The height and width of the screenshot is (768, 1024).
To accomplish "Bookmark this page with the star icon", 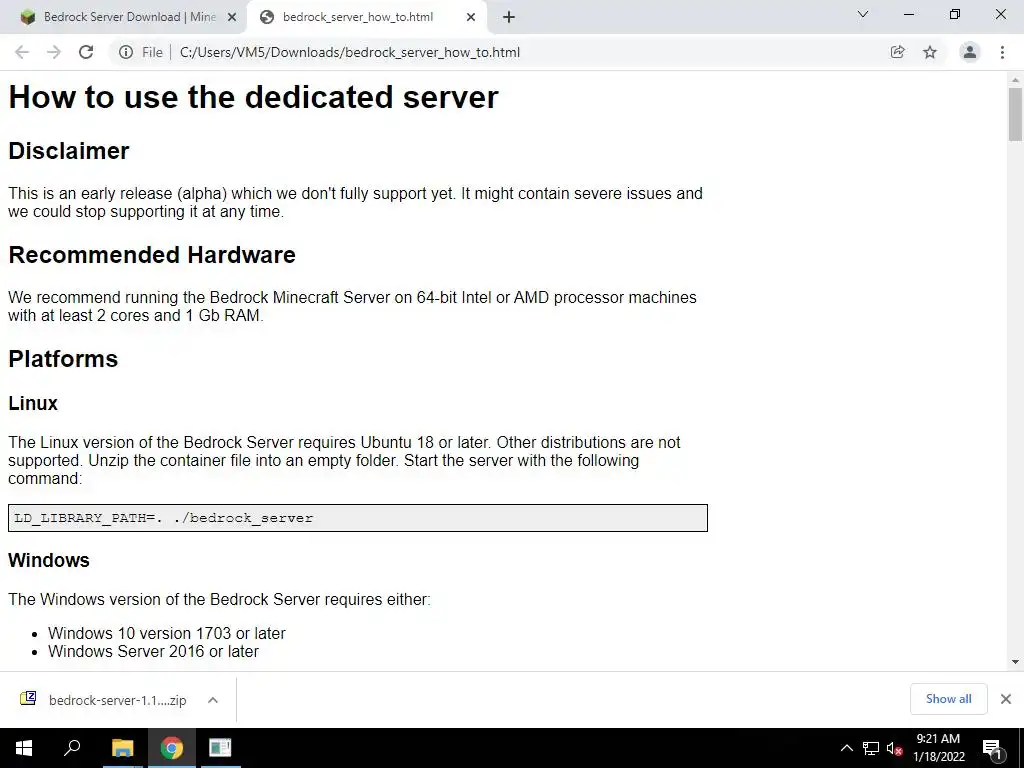I will point(930,52).
